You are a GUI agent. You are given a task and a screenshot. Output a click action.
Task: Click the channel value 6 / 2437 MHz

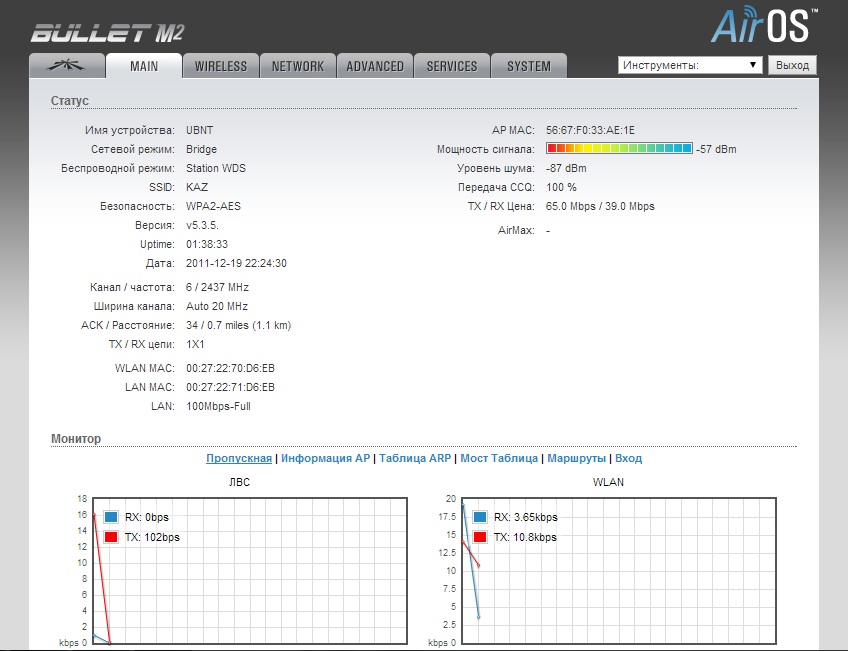tap(217, 287)
